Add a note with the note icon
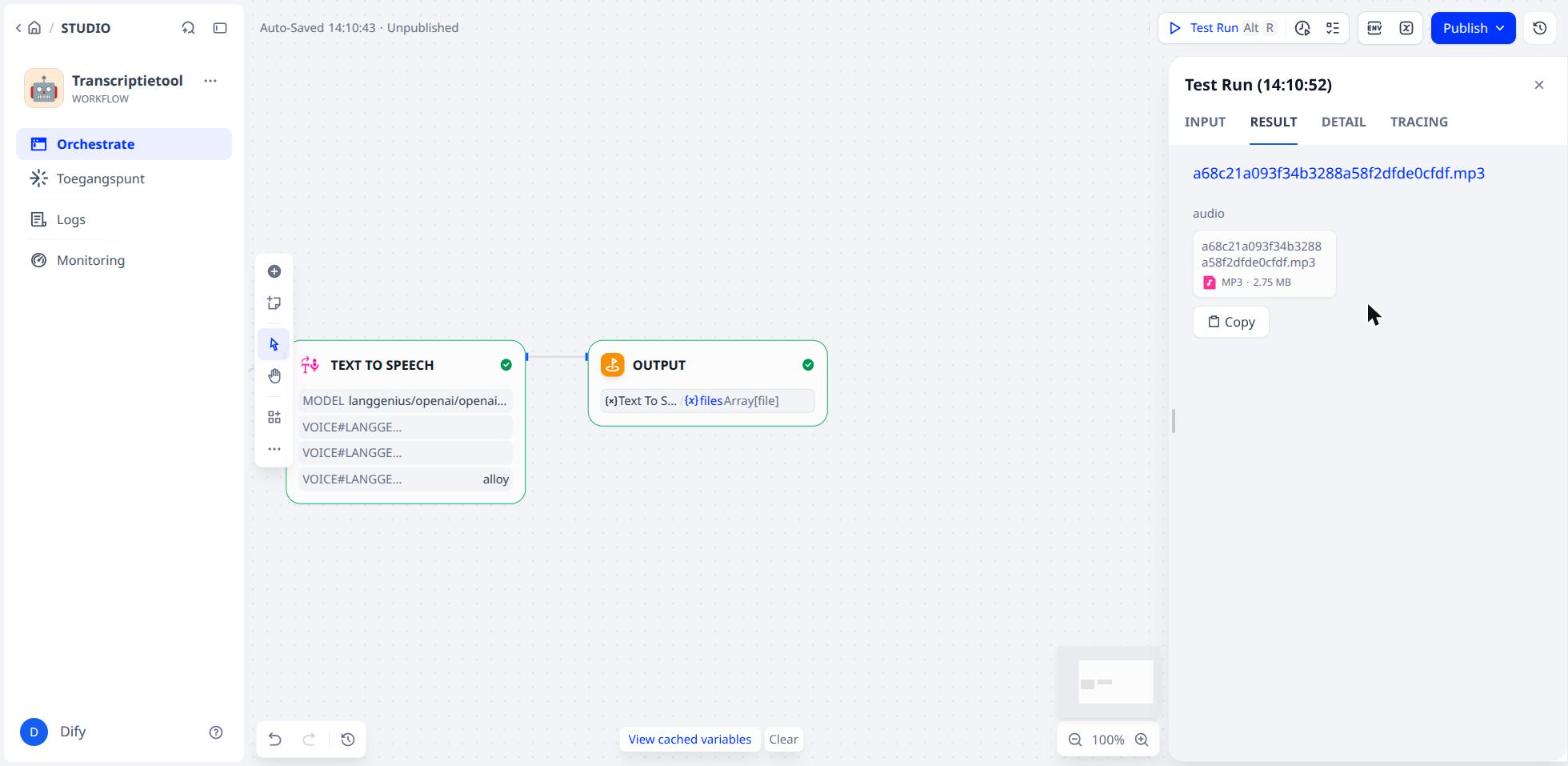 click(274, 303)
